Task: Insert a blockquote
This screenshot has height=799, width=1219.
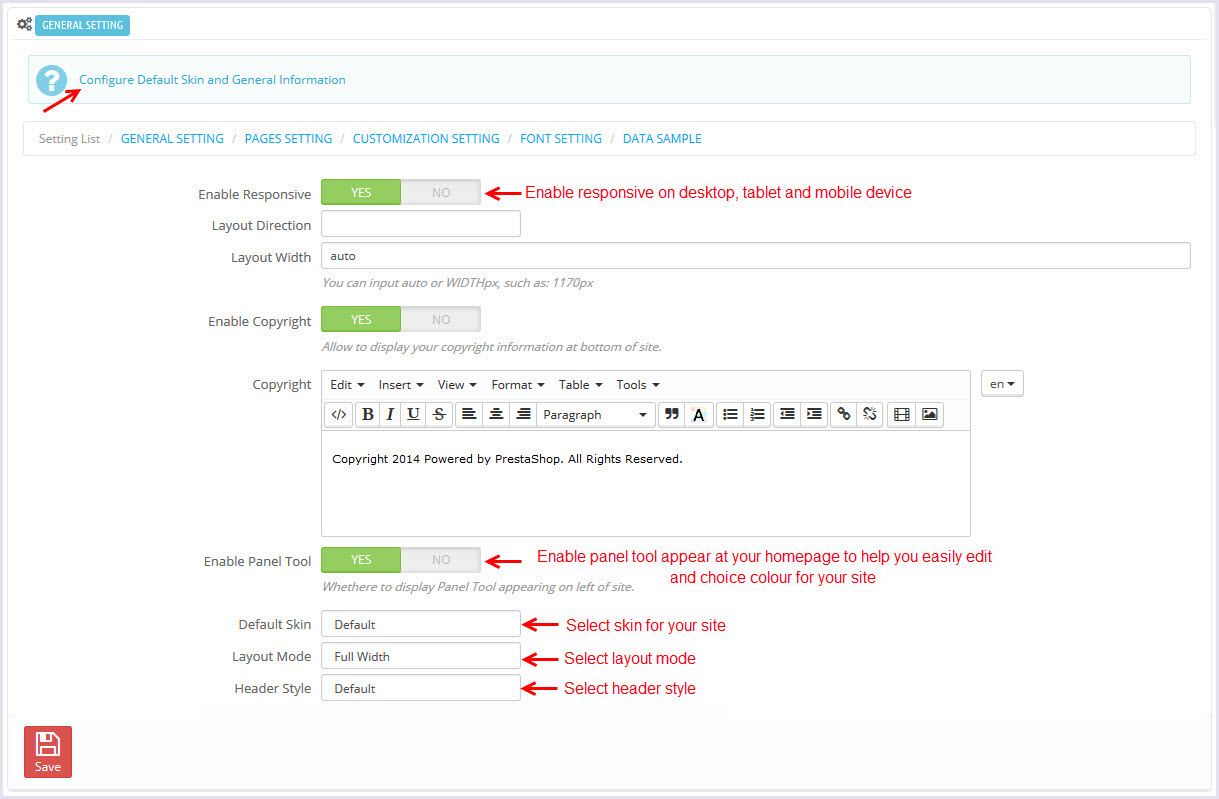Action: (x=672, y=415)
